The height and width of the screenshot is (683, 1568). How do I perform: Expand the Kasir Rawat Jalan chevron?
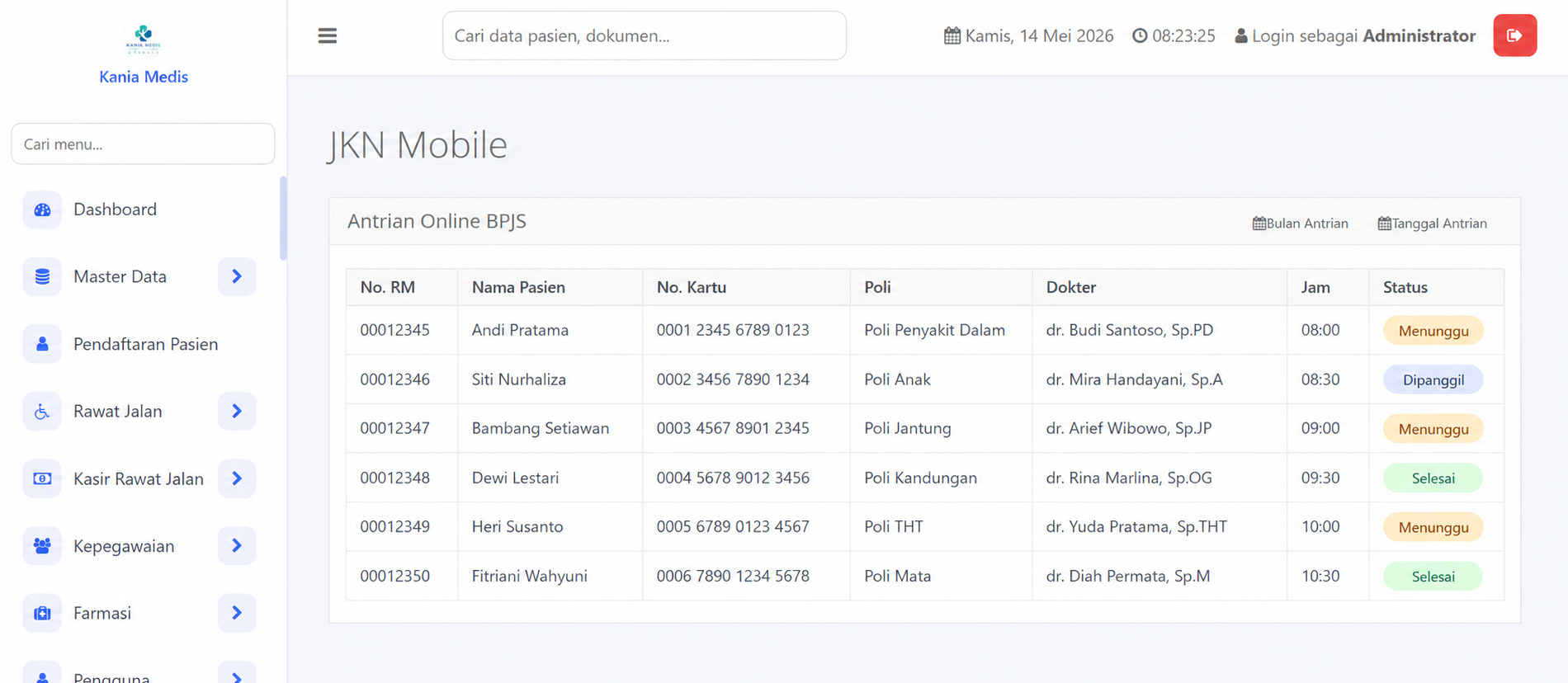click(237, 478)
